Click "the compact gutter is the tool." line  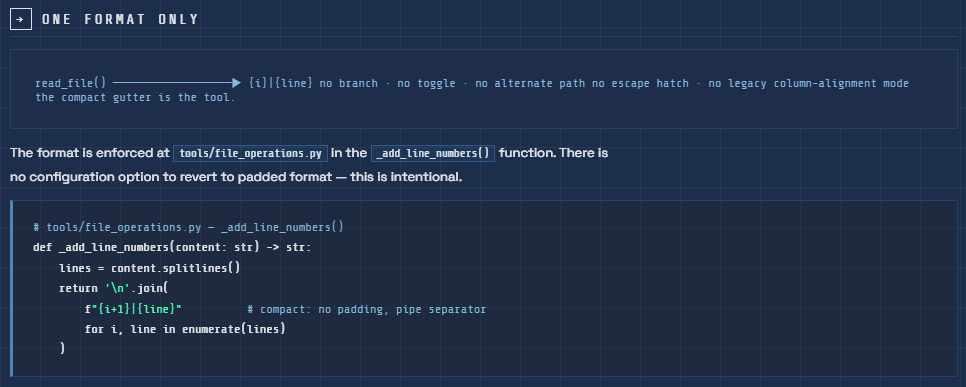(135, 97)
